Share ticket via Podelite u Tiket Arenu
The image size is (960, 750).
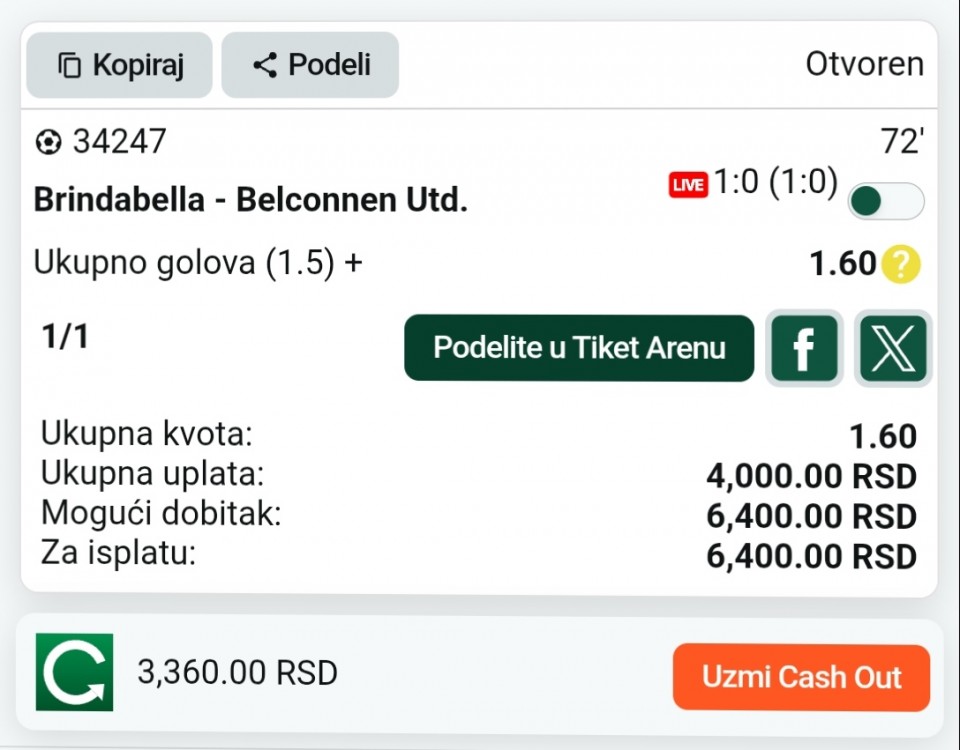coord(579,348)
